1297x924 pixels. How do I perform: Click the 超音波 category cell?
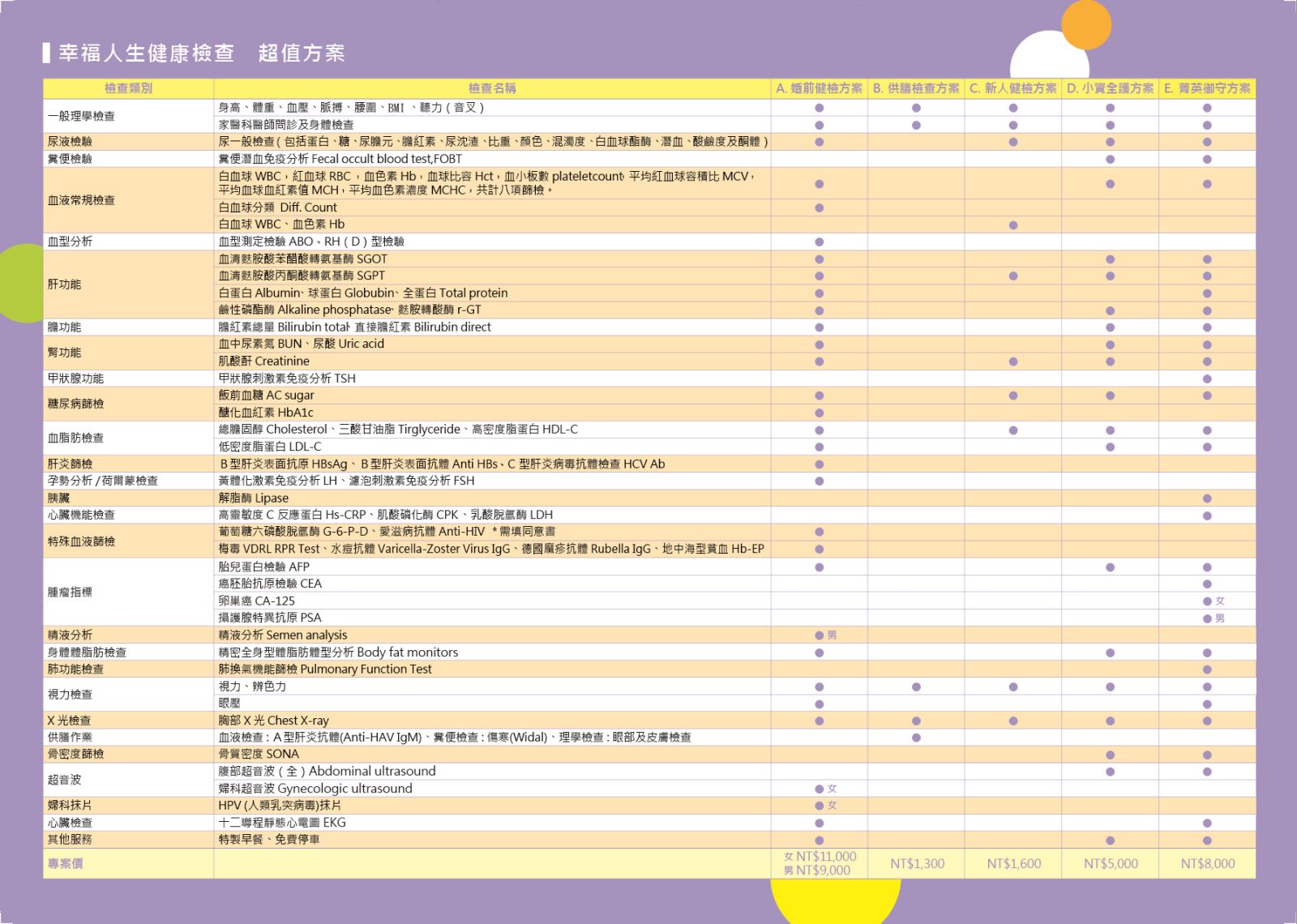pos(128,780)
